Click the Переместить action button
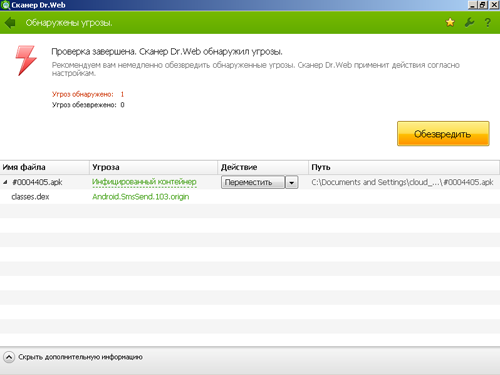 pos(253,182)
